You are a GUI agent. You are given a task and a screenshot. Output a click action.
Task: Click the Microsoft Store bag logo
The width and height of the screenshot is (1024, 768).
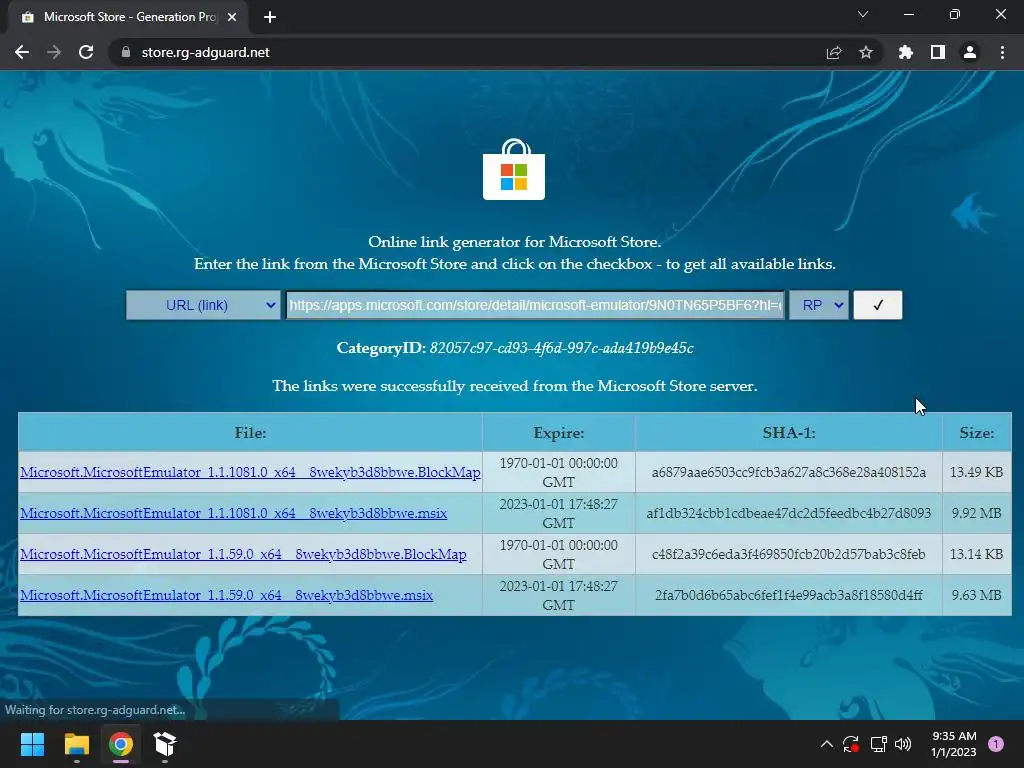pyautogui.click(x=513, y=169)
